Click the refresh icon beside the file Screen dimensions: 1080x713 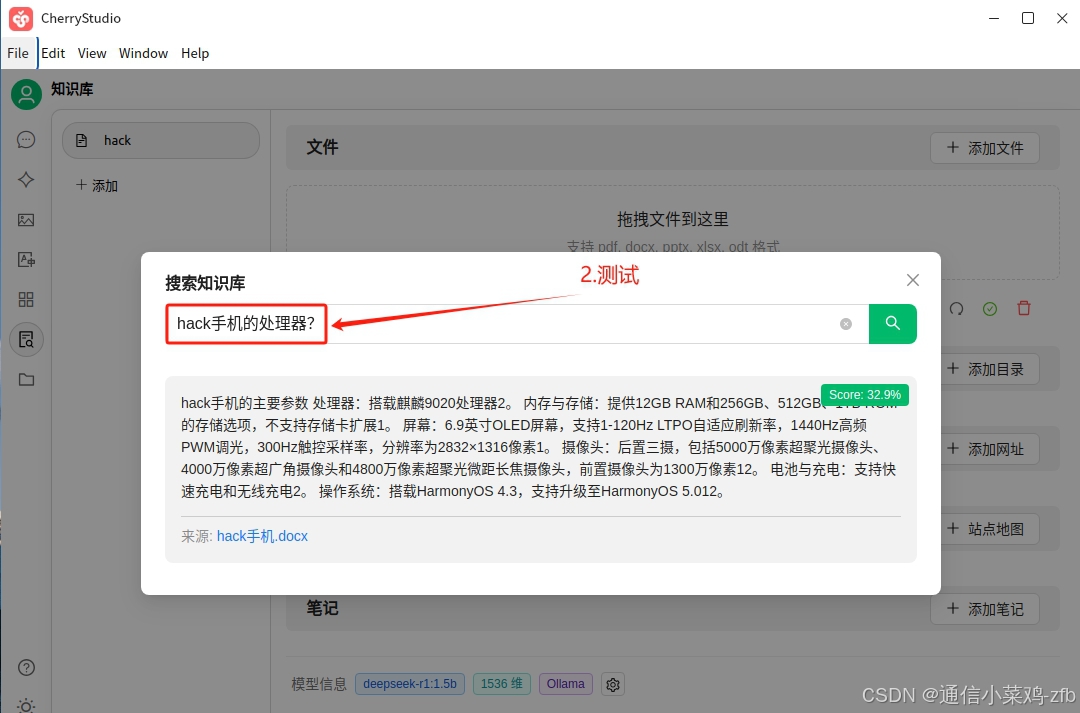pyautogui.click(x=956, y=309)
